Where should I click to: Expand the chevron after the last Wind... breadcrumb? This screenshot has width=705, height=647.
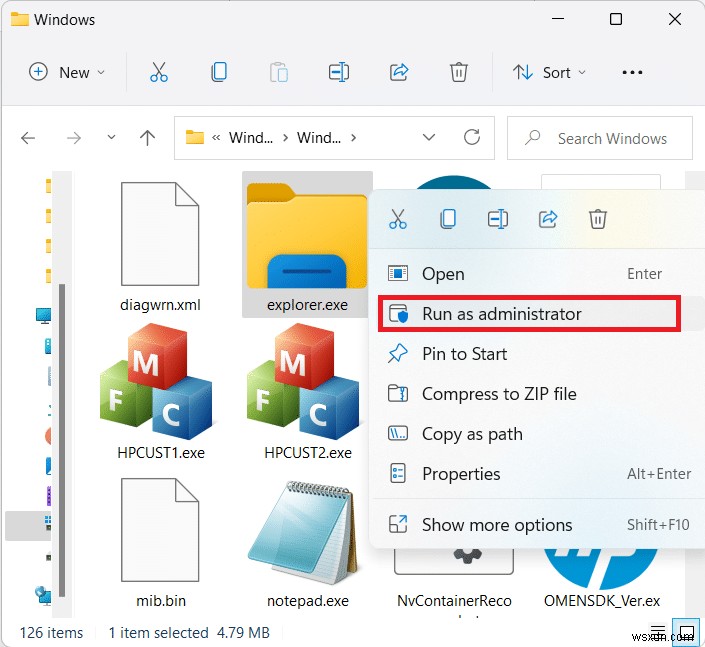(x=353, y=138)
